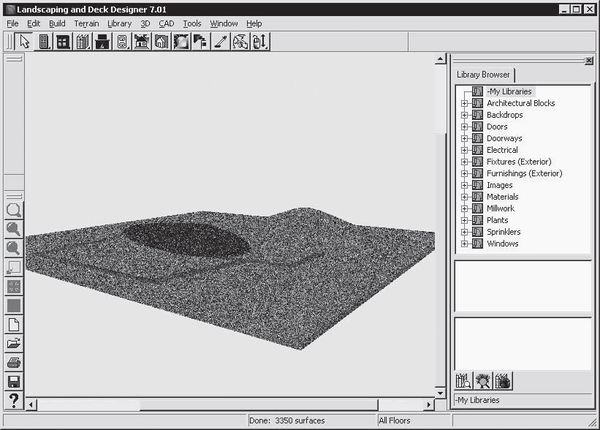Open help with the question mark icon
This screenshot has height=430, width=600.
pyautogui.click(x=15, y=401)
